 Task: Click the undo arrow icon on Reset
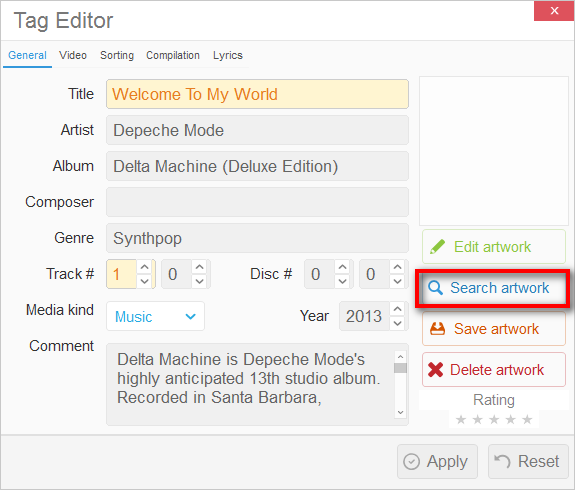click(502, 461)
